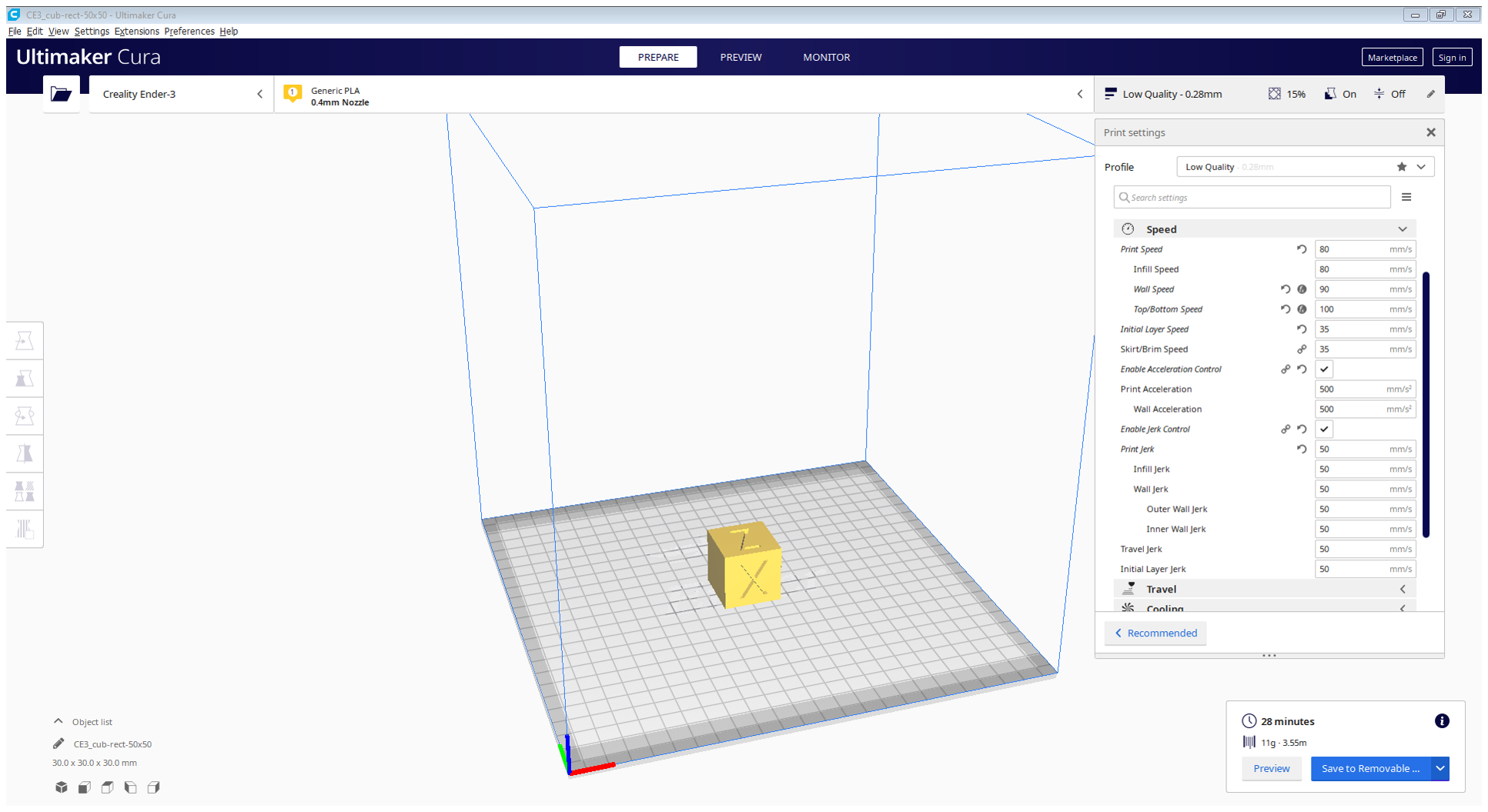Reset Initial Layer Speed value
1488x812 pixels.
point(1302,329)
